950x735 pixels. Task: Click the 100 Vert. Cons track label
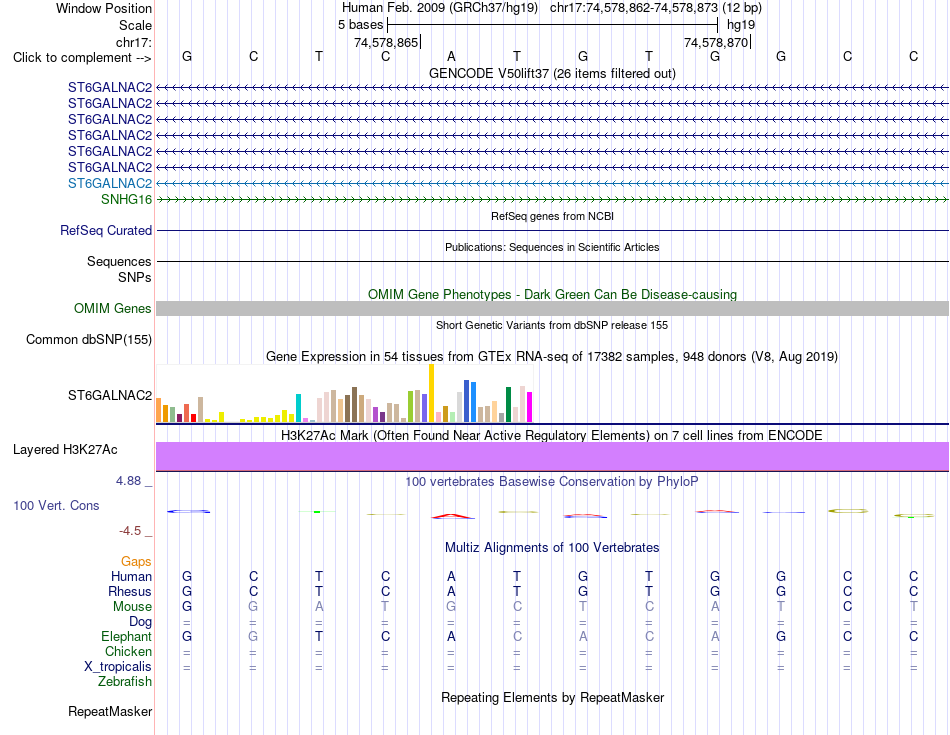[x=56, y=505]
